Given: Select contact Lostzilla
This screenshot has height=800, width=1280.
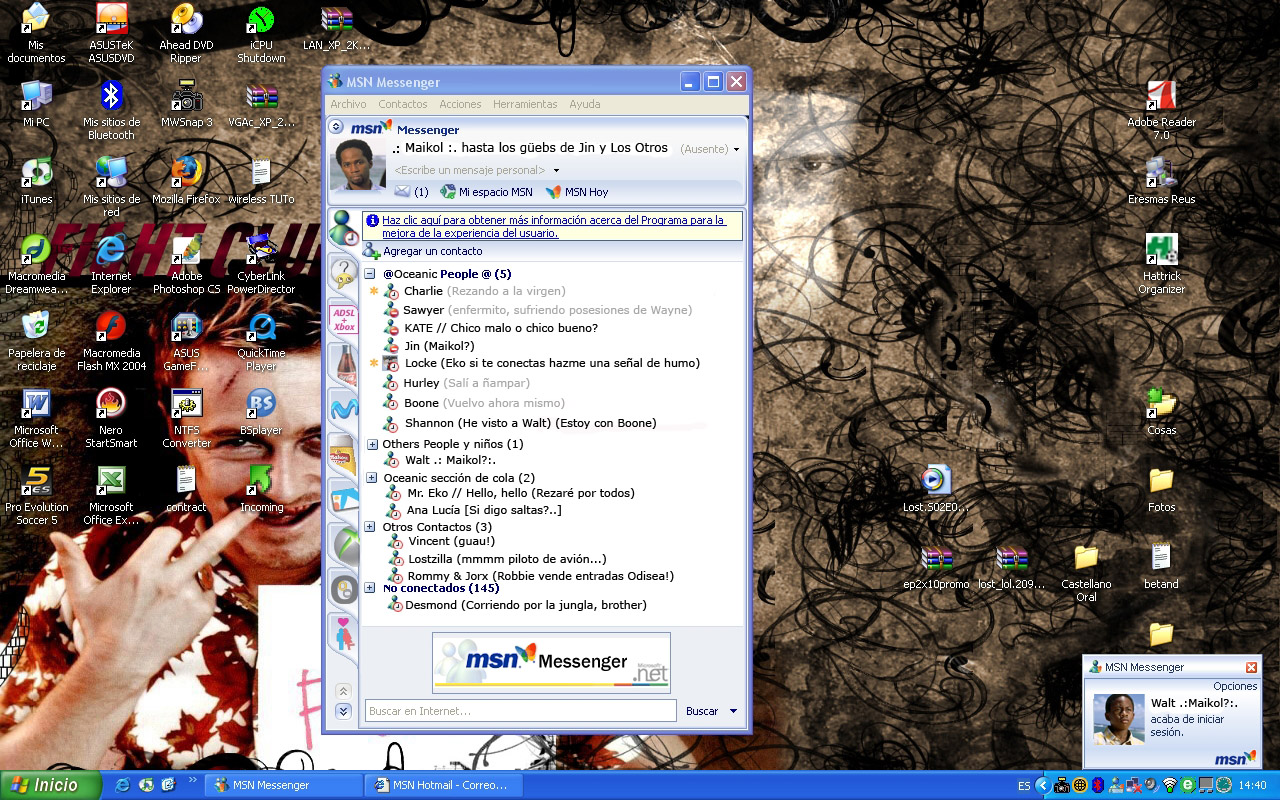Looking at the screenshot, I should [x=497, y=559].
